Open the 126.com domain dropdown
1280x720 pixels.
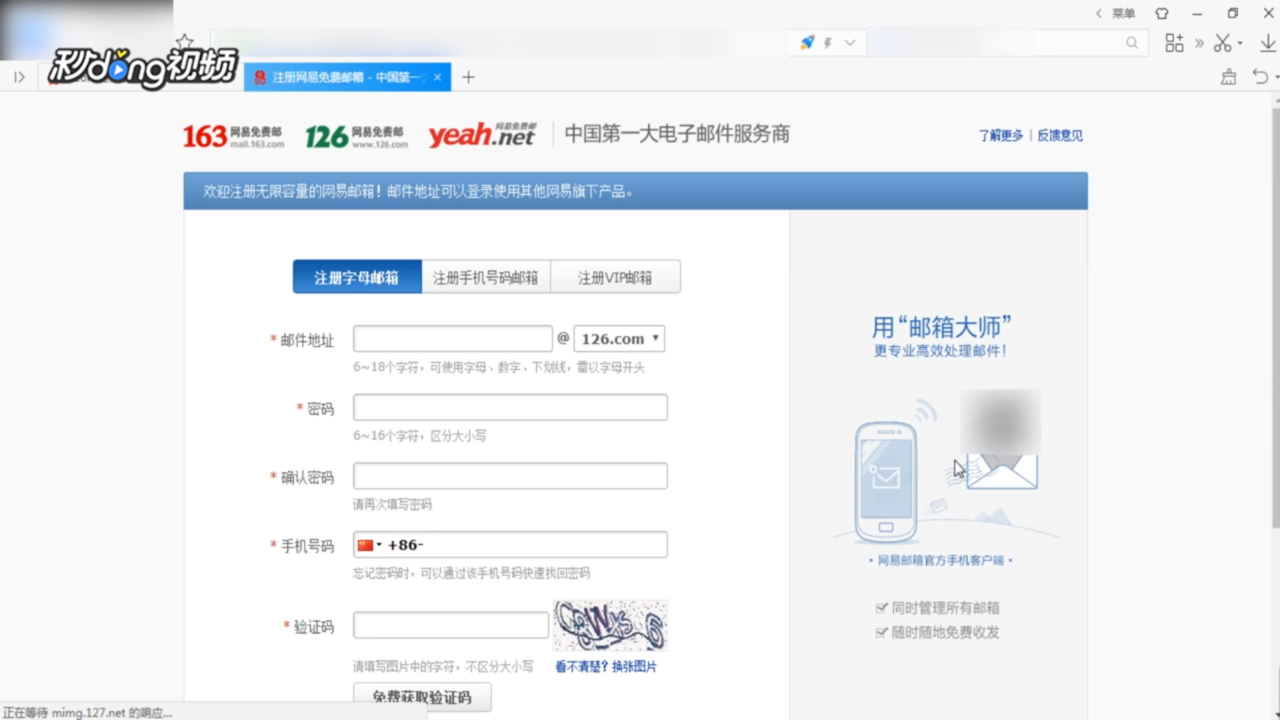(619, 339)
